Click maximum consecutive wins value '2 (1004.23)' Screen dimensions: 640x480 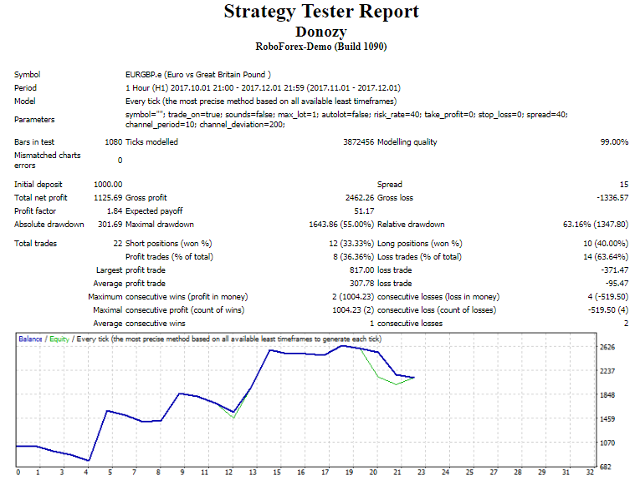click(353, 297)
